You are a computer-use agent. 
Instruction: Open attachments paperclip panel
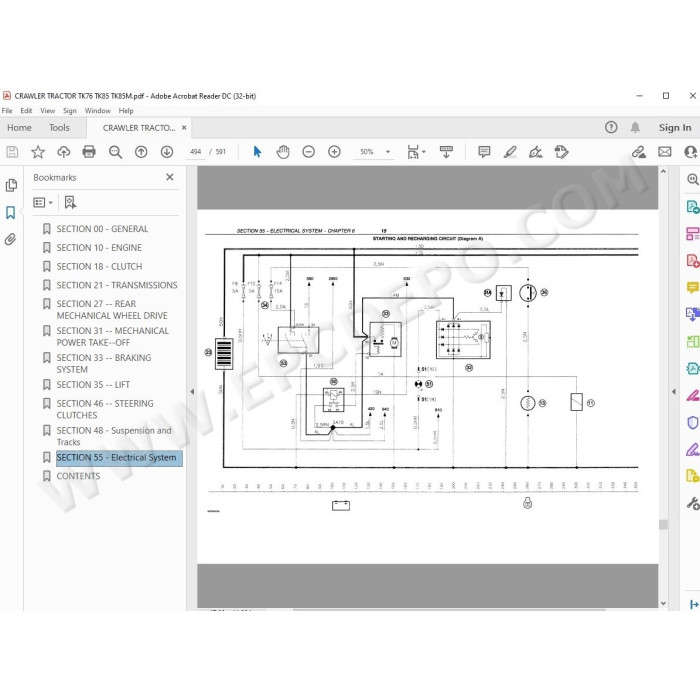[x=11, y=239]
